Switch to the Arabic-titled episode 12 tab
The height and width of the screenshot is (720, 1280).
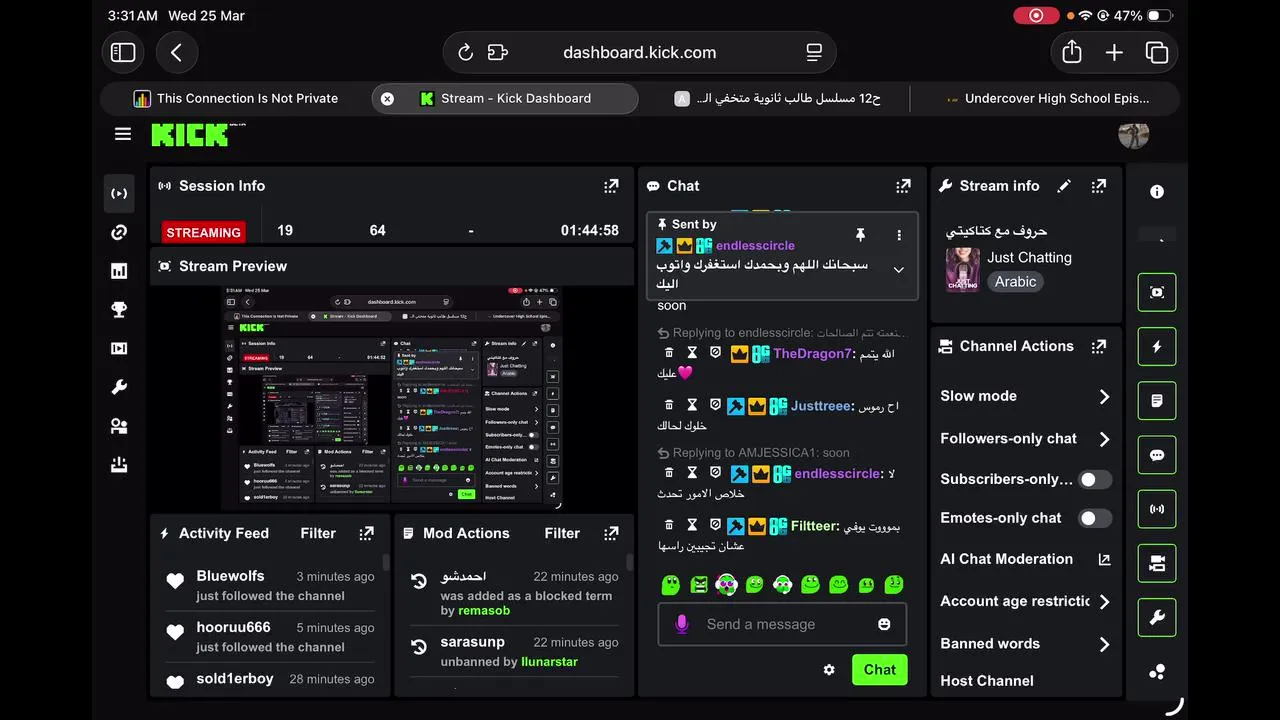pyautogui.click(x=778, y=98)
